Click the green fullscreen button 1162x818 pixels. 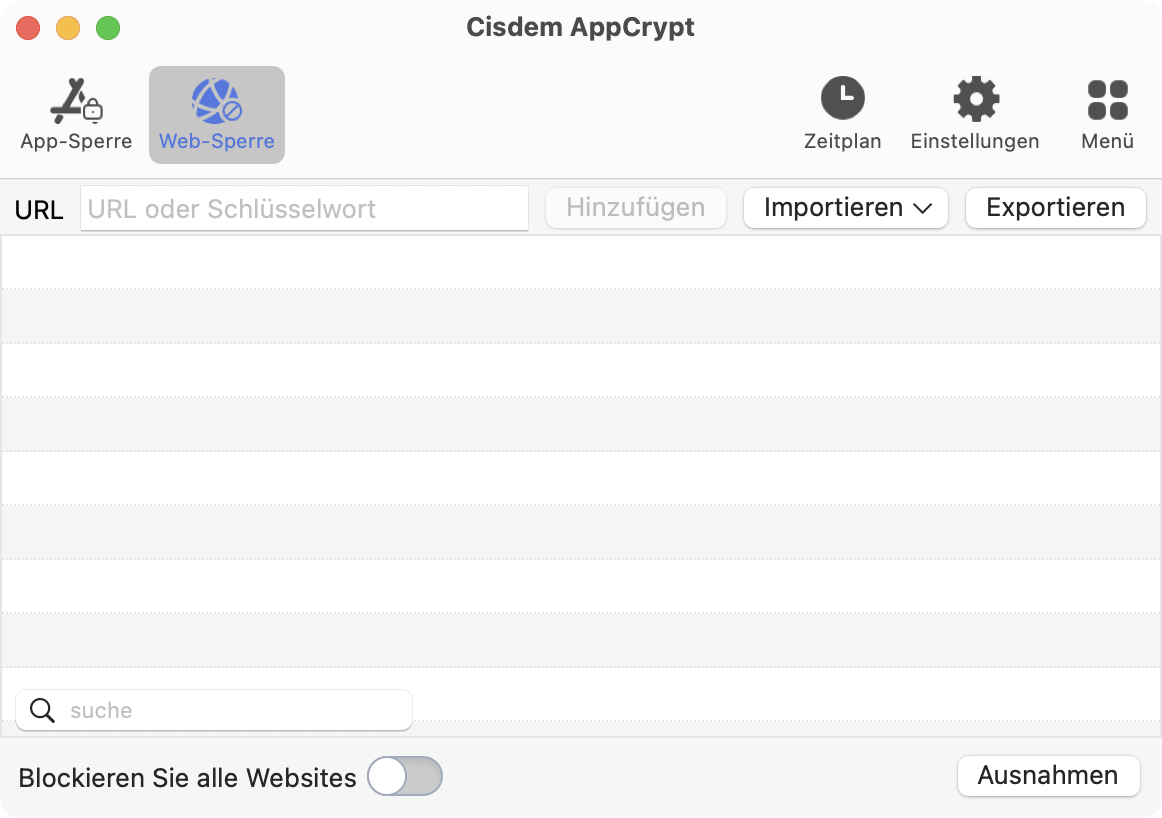[x=108, y=28]
